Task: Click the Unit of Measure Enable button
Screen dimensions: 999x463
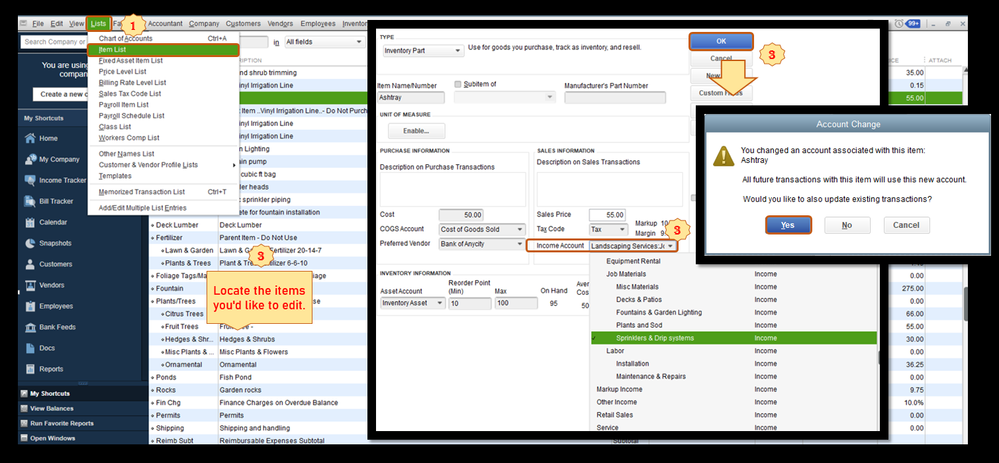Action: pos(416,131)
